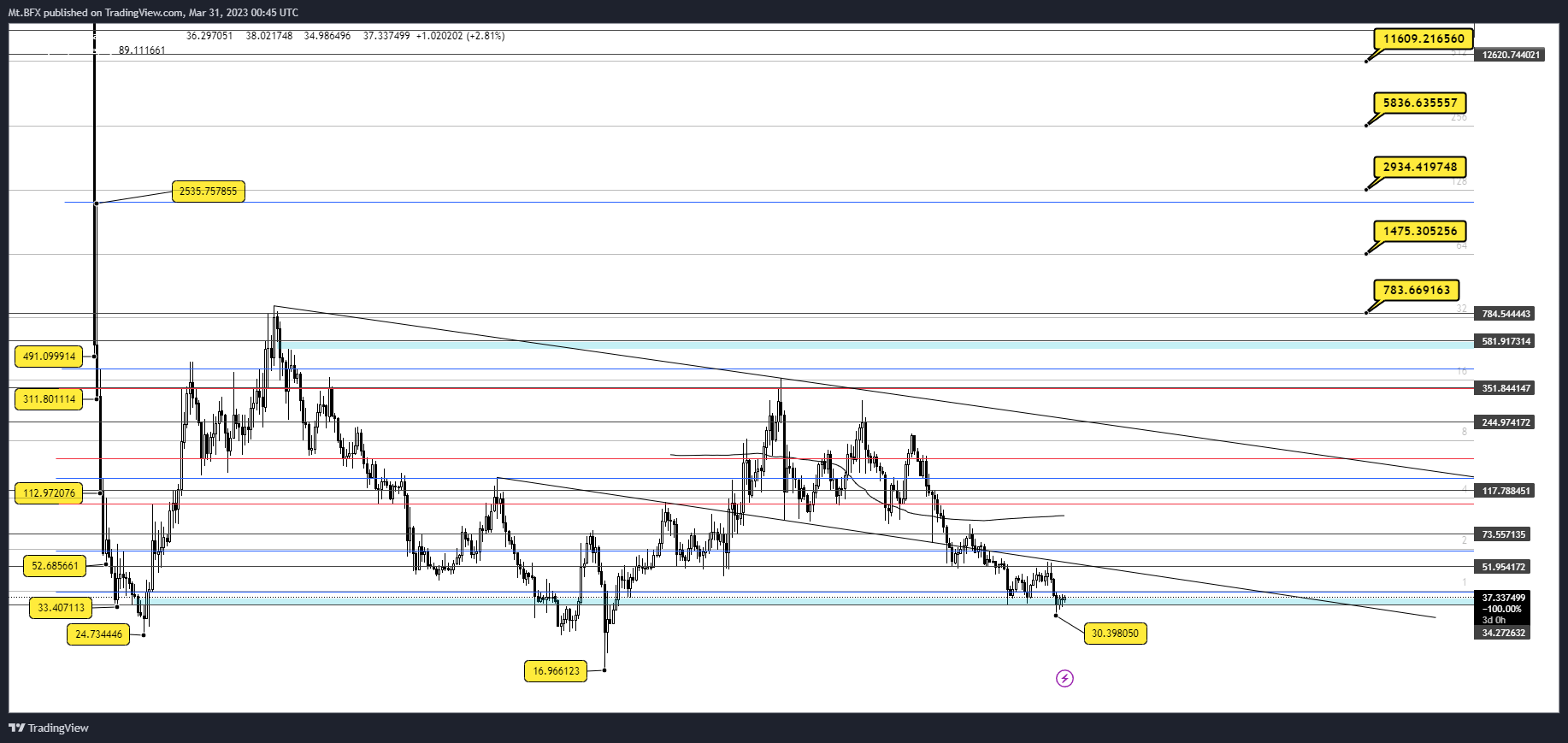Click the 112.972076 yellow label

pyautogui.click(x=49, y=493)
